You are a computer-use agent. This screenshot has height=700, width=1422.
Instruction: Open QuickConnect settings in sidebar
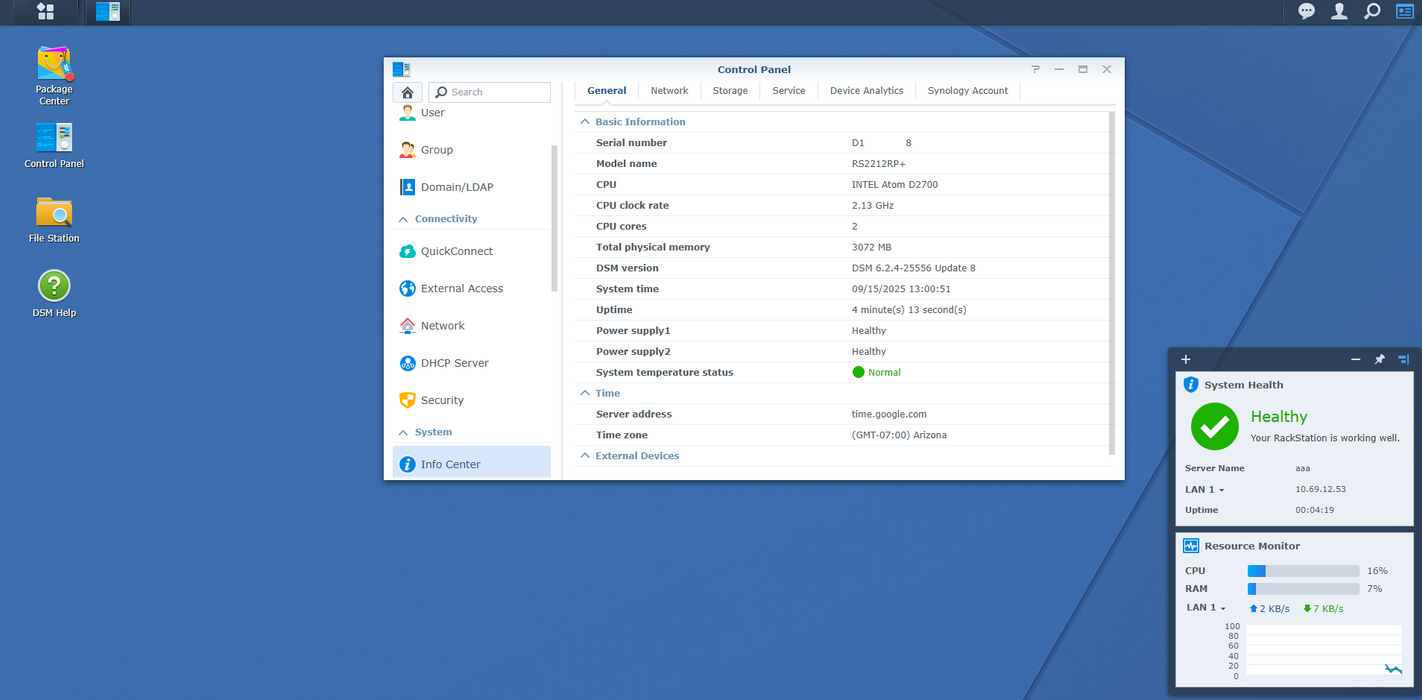(456, 252)
